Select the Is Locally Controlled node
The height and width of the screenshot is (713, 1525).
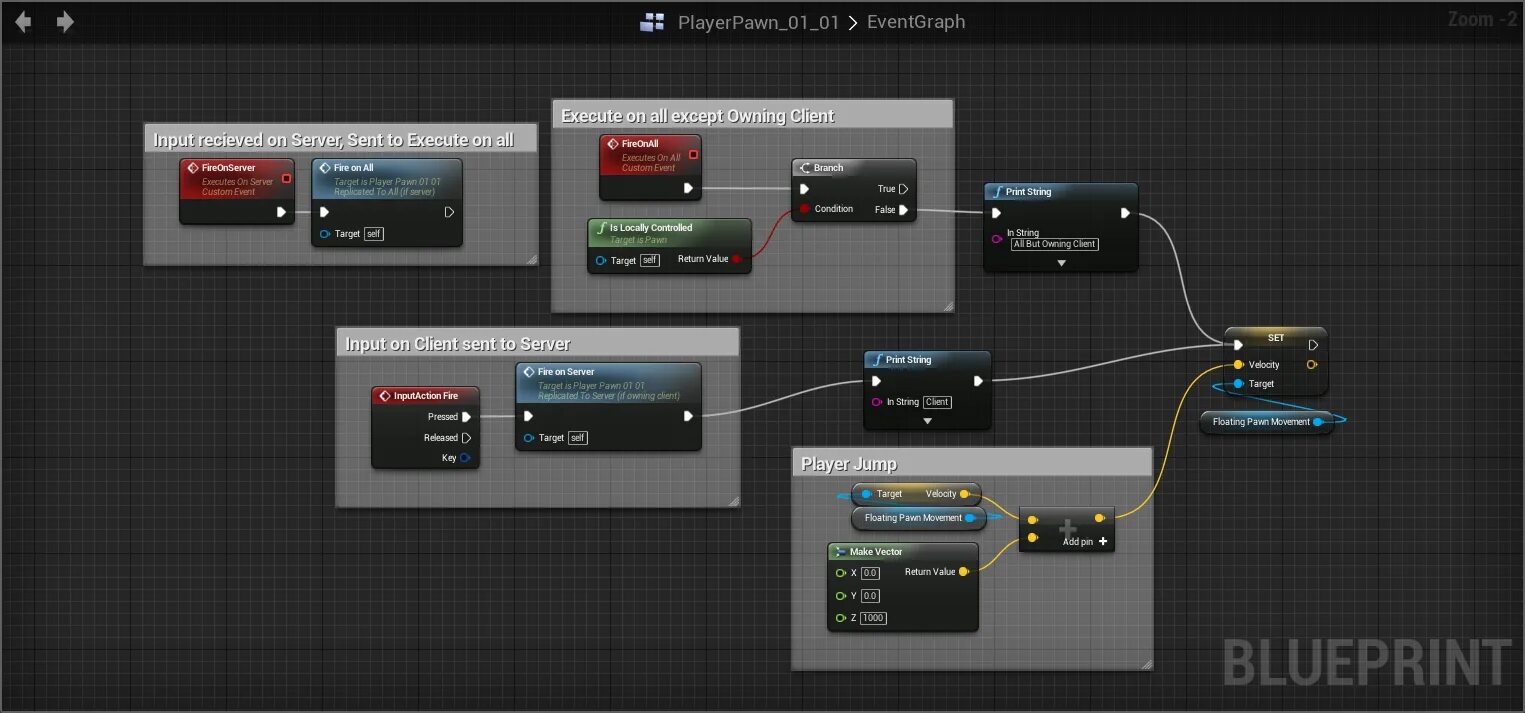669,245
